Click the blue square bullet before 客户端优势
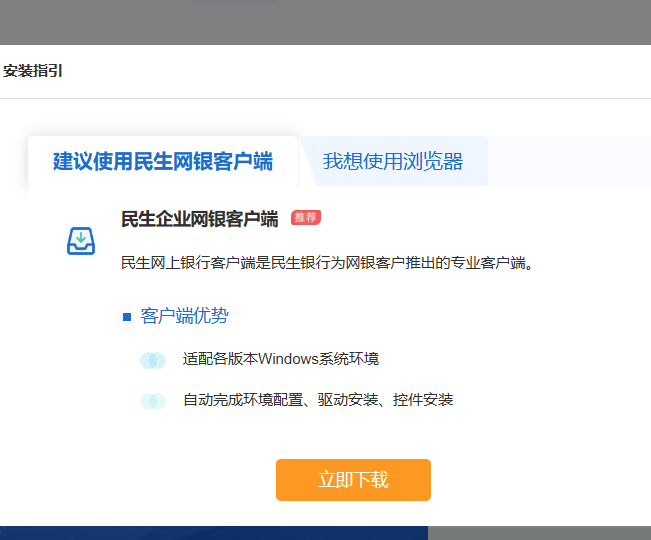Image resolution: width=651 pixels, height=540 pixels. click(127, 317)
